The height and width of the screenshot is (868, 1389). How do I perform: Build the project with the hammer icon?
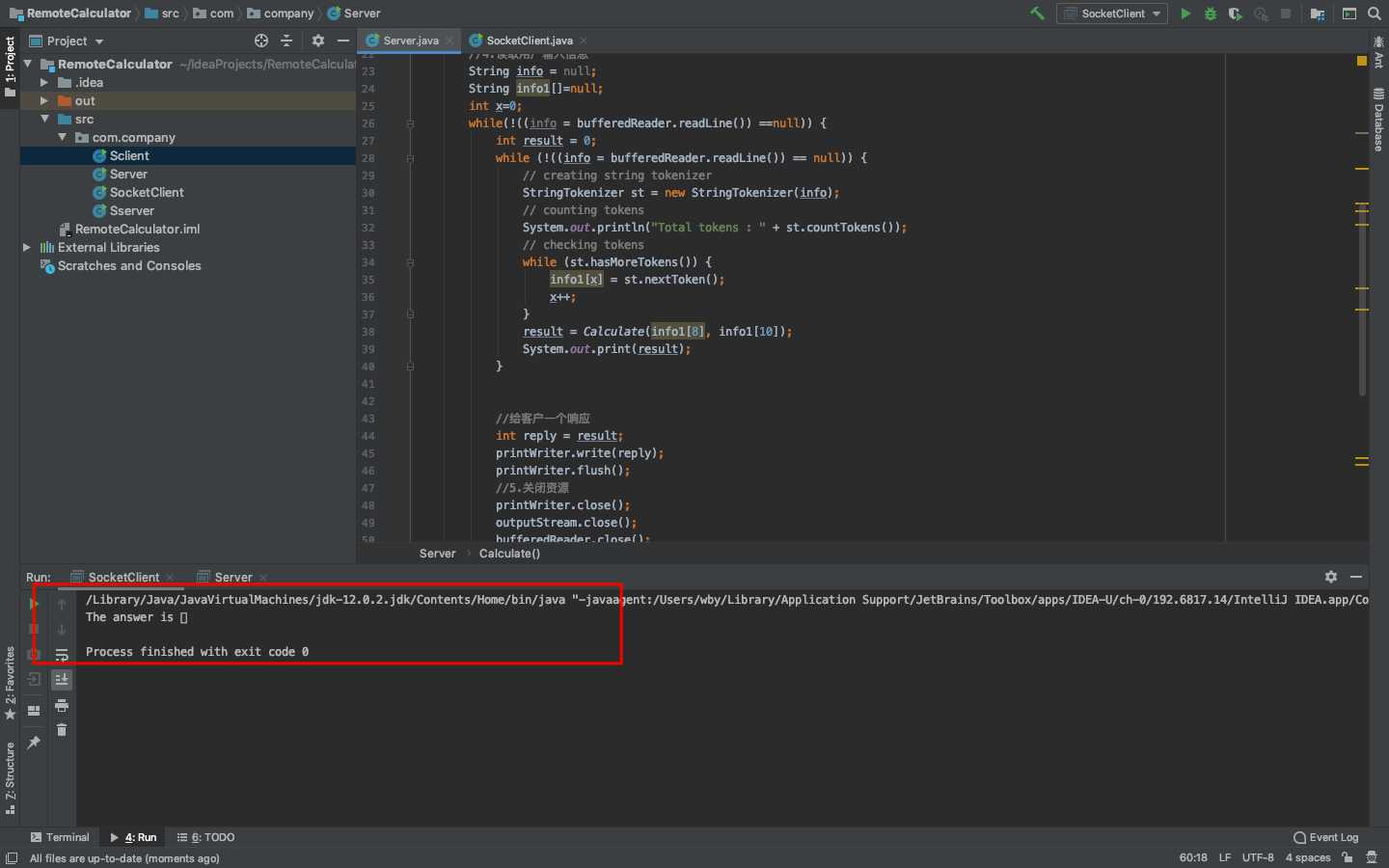coord(1038,14)
